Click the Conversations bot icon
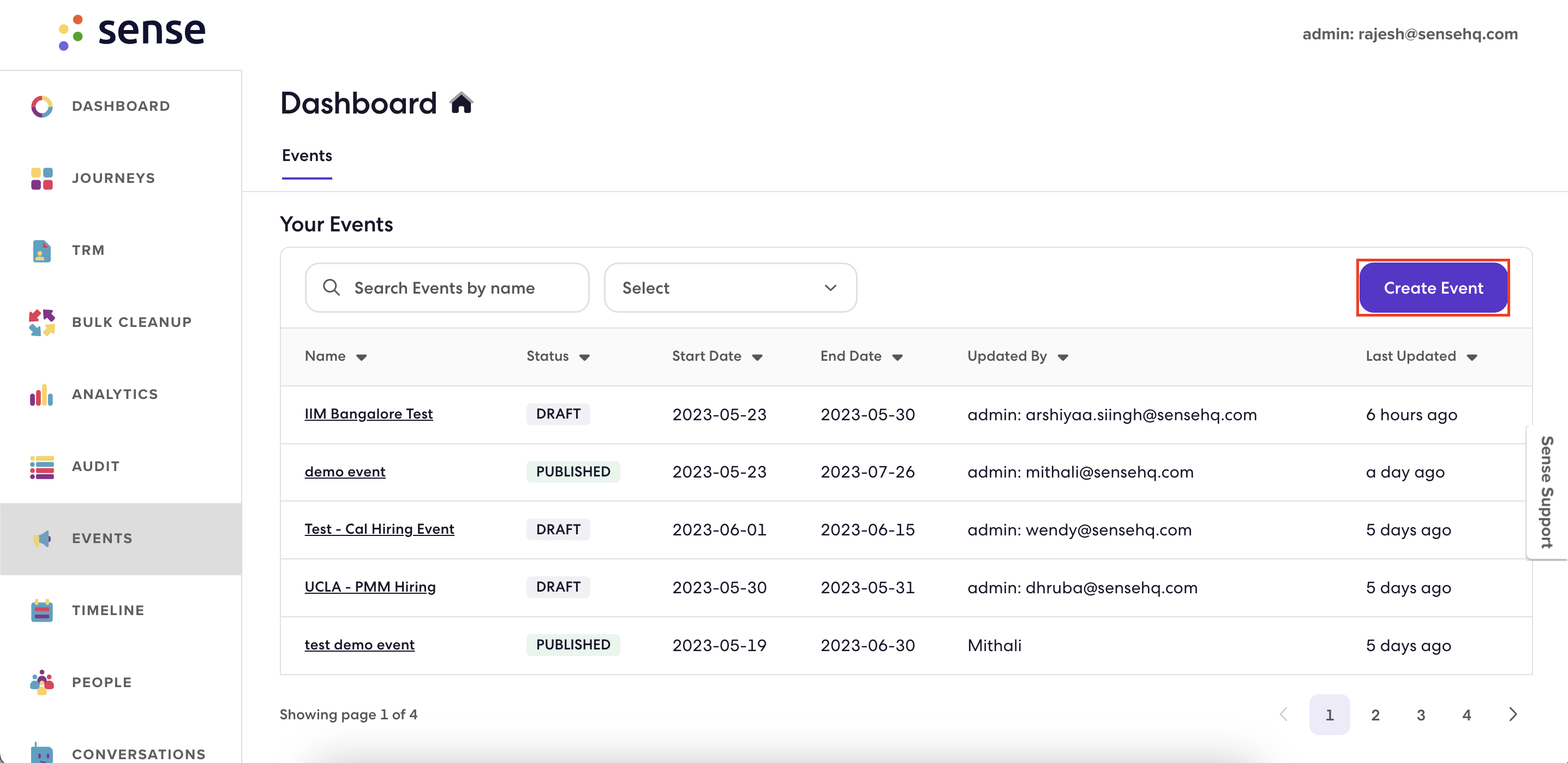 [x=42, y=753]
